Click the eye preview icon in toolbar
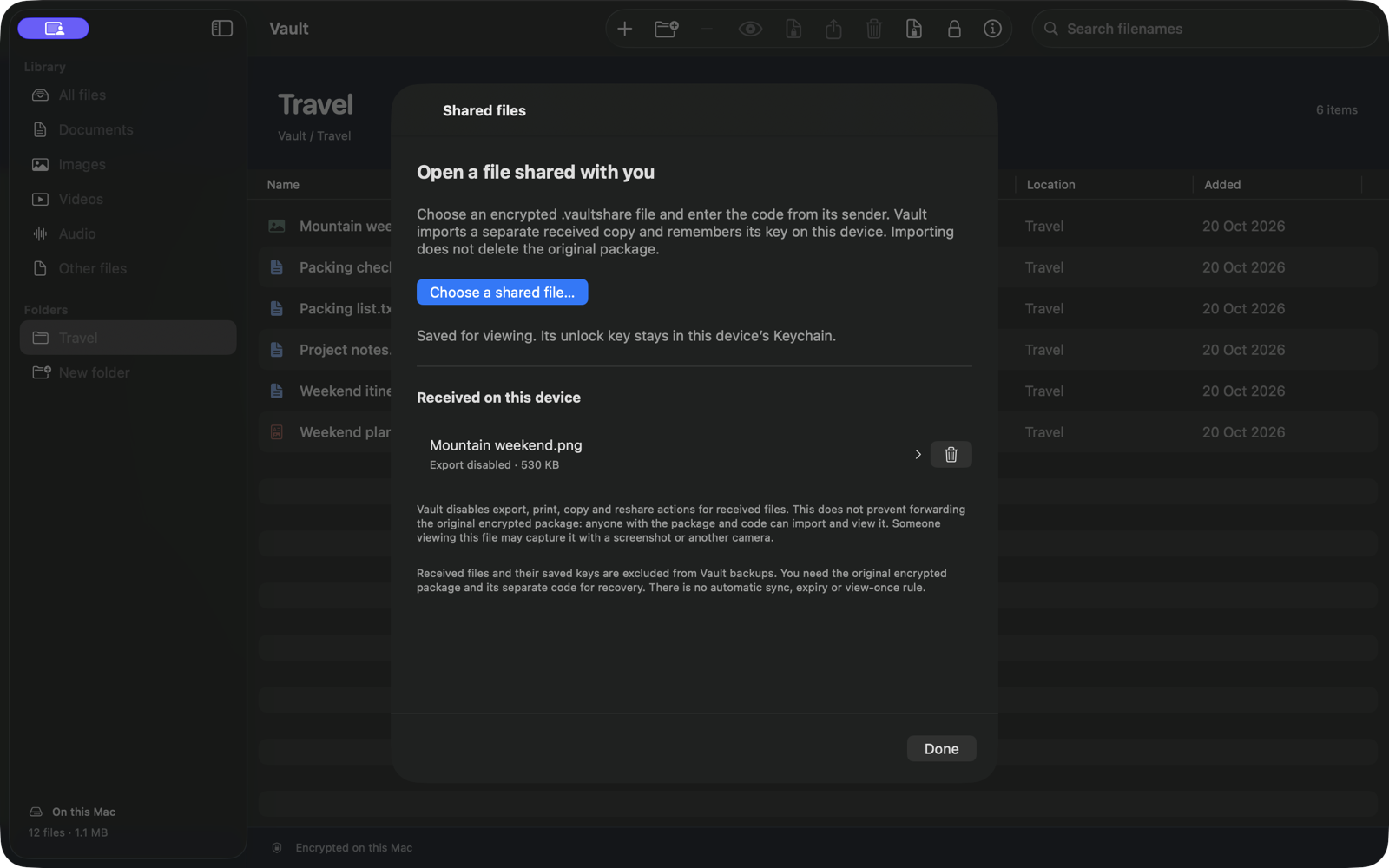The width and height of the screenshot is (1389, 868). coord(750,29)
